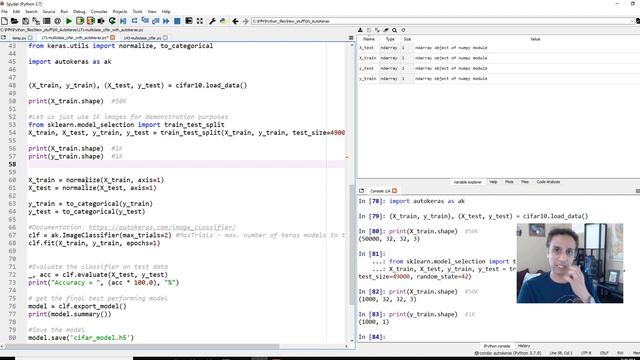Re-run last script toolbar icon

coord(112,21)
